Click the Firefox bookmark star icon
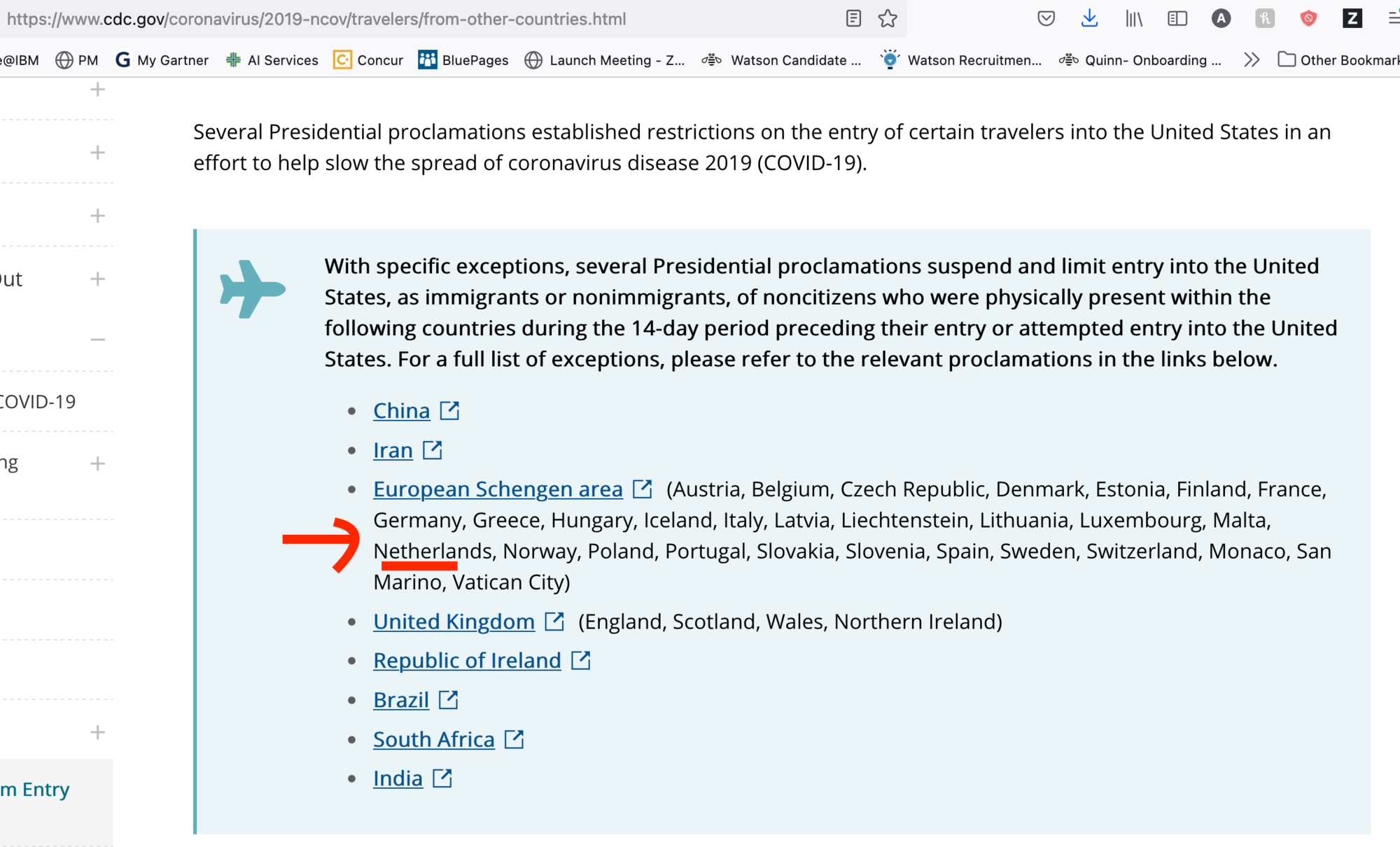 click(887, 17)
